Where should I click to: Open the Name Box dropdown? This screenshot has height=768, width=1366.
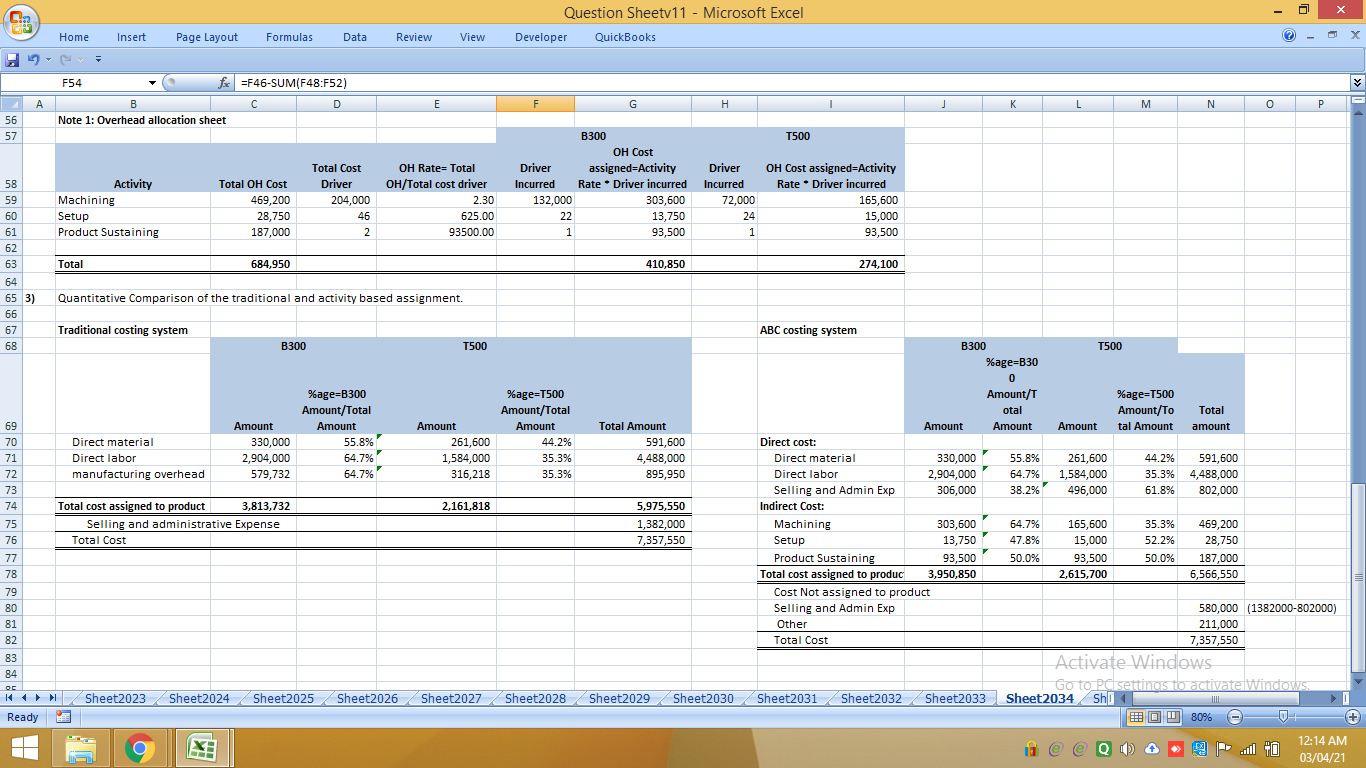pos(151,84)
